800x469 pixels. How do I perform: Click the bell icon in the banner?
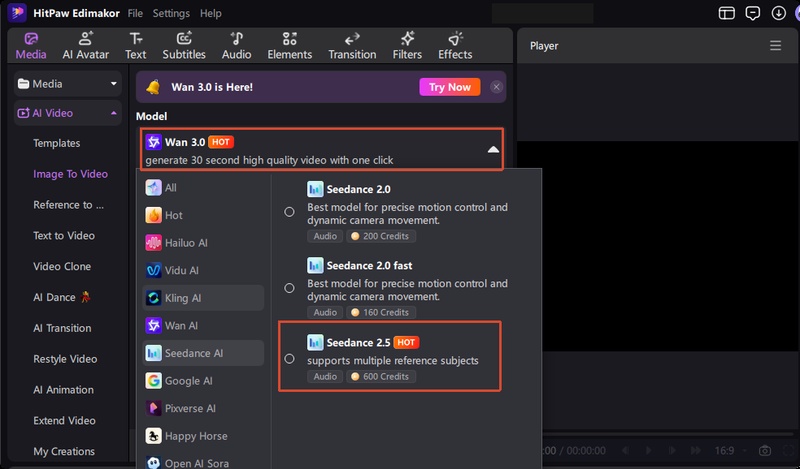(153, 87)
